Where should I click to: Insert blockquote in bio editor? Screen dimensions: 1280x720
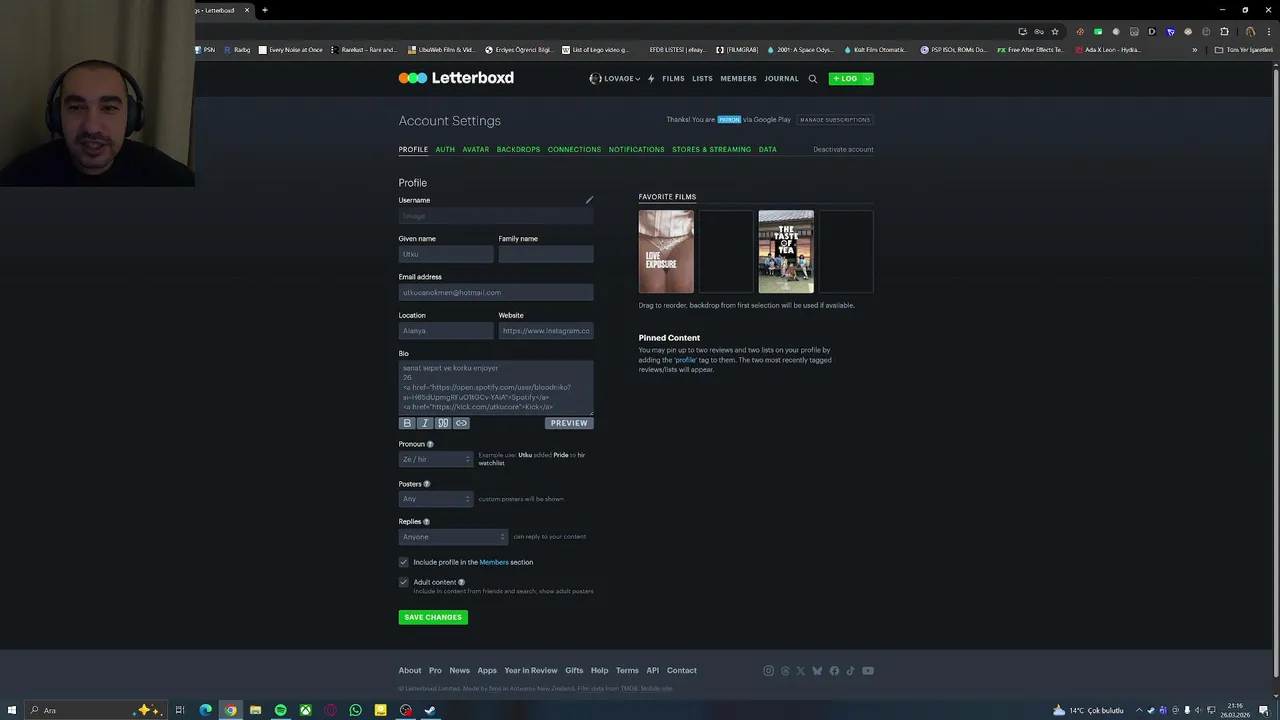tap(443, 423)
